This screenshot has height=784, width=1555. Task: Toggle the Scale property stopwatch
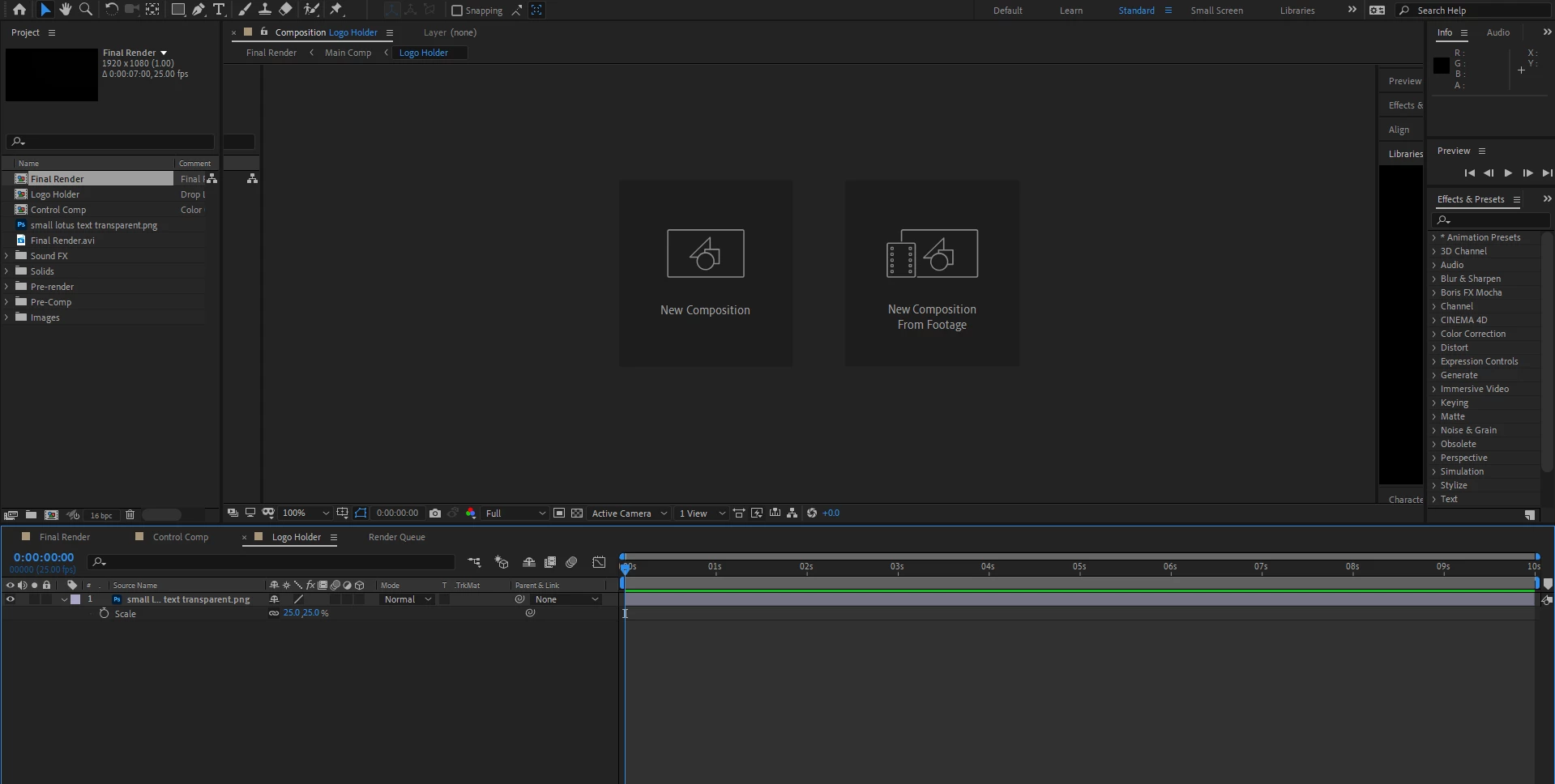point(104,614)
